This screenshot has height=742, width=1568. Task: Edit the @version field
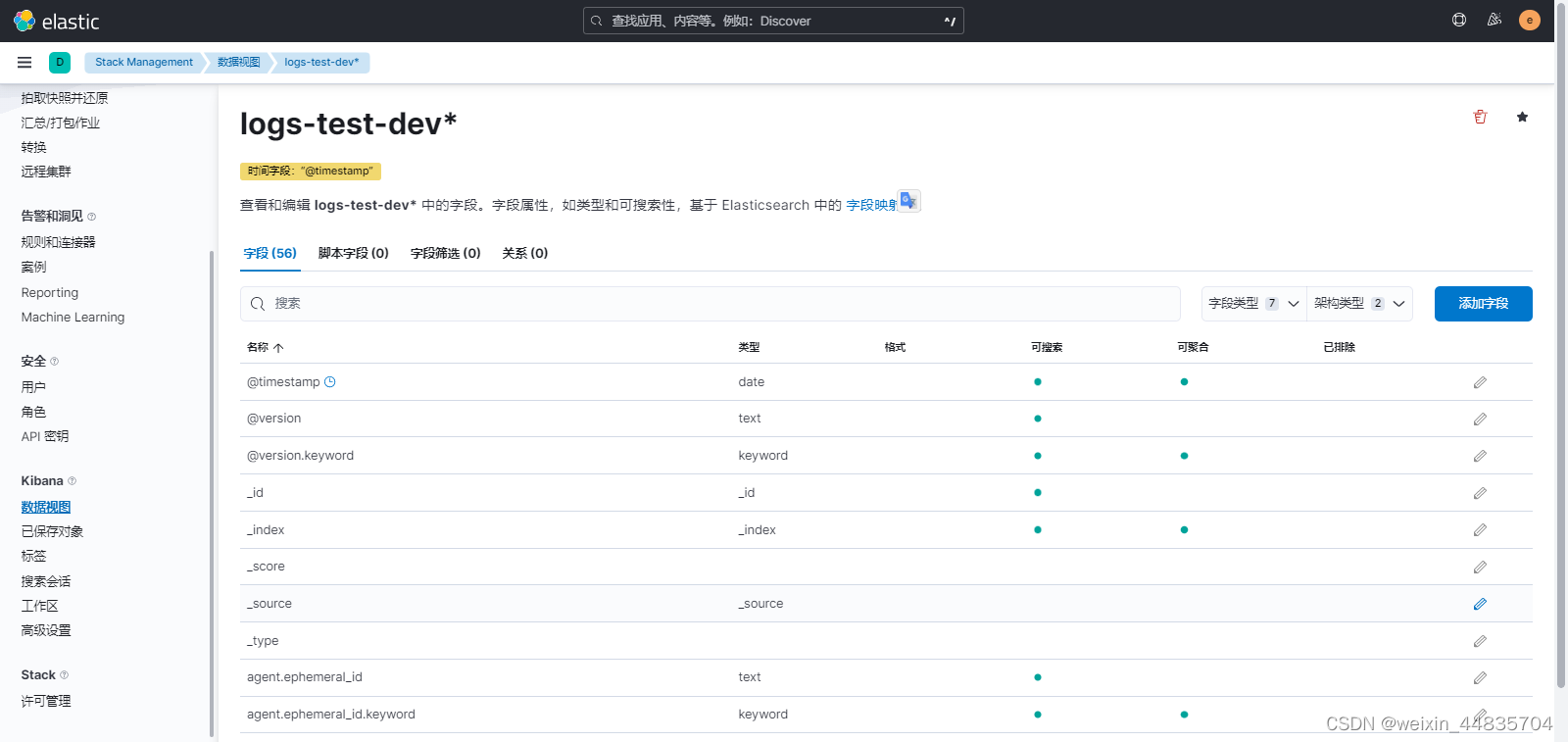[1480, 419]
